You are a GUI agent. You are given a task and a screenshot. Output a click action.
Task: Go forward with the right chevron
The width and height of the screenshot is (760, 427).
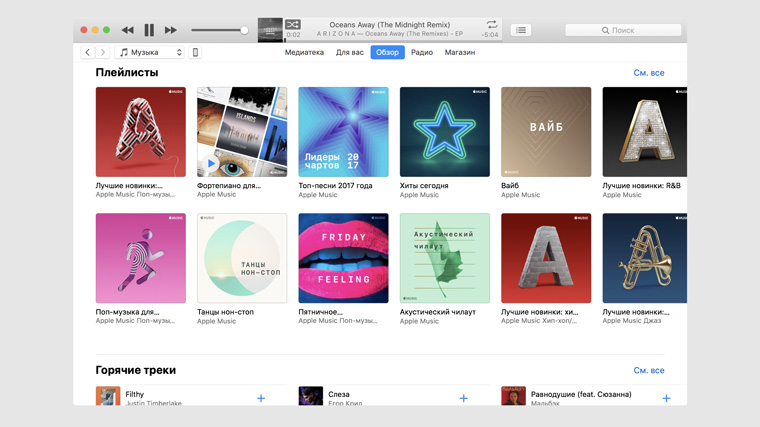[102, 52]
